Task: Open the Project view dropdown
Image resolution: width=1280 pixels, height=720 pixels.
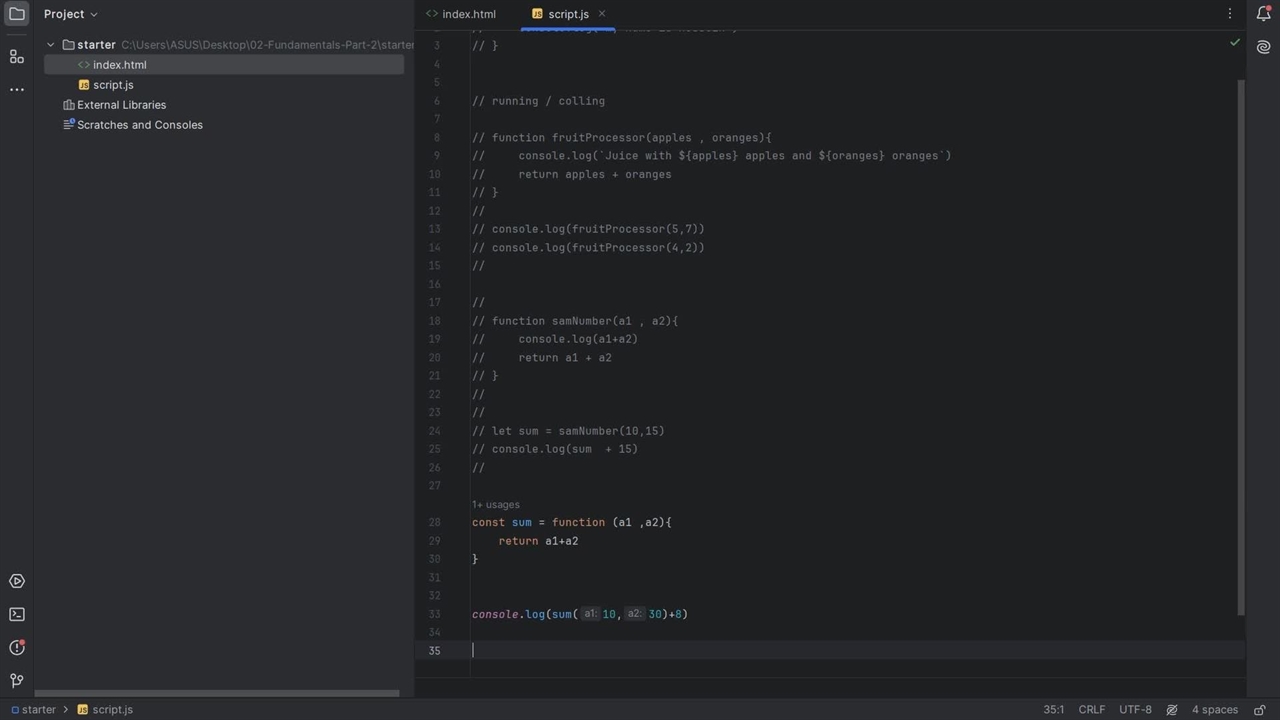Action: click(70, 14)
